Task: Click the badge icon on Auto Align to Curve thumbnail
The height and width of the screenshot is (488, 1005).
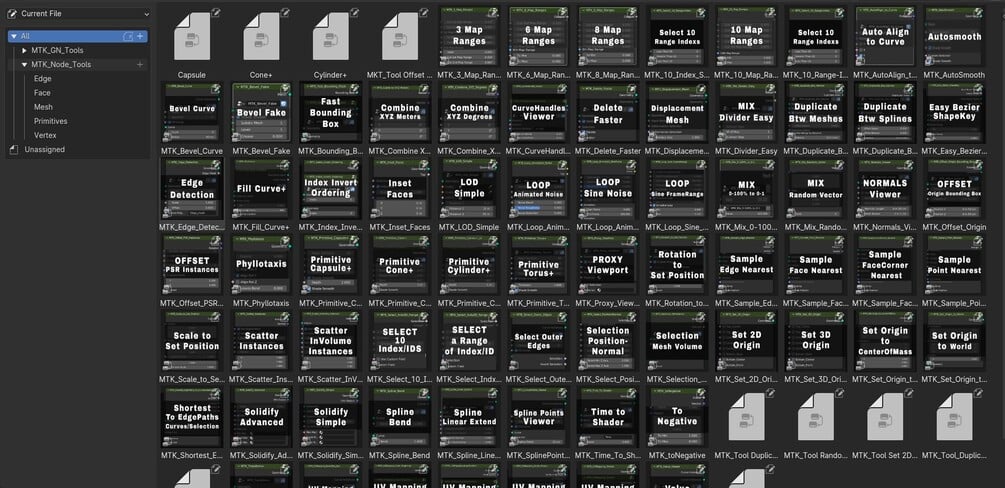Action: pyautogui.click(x=908, y=12)
